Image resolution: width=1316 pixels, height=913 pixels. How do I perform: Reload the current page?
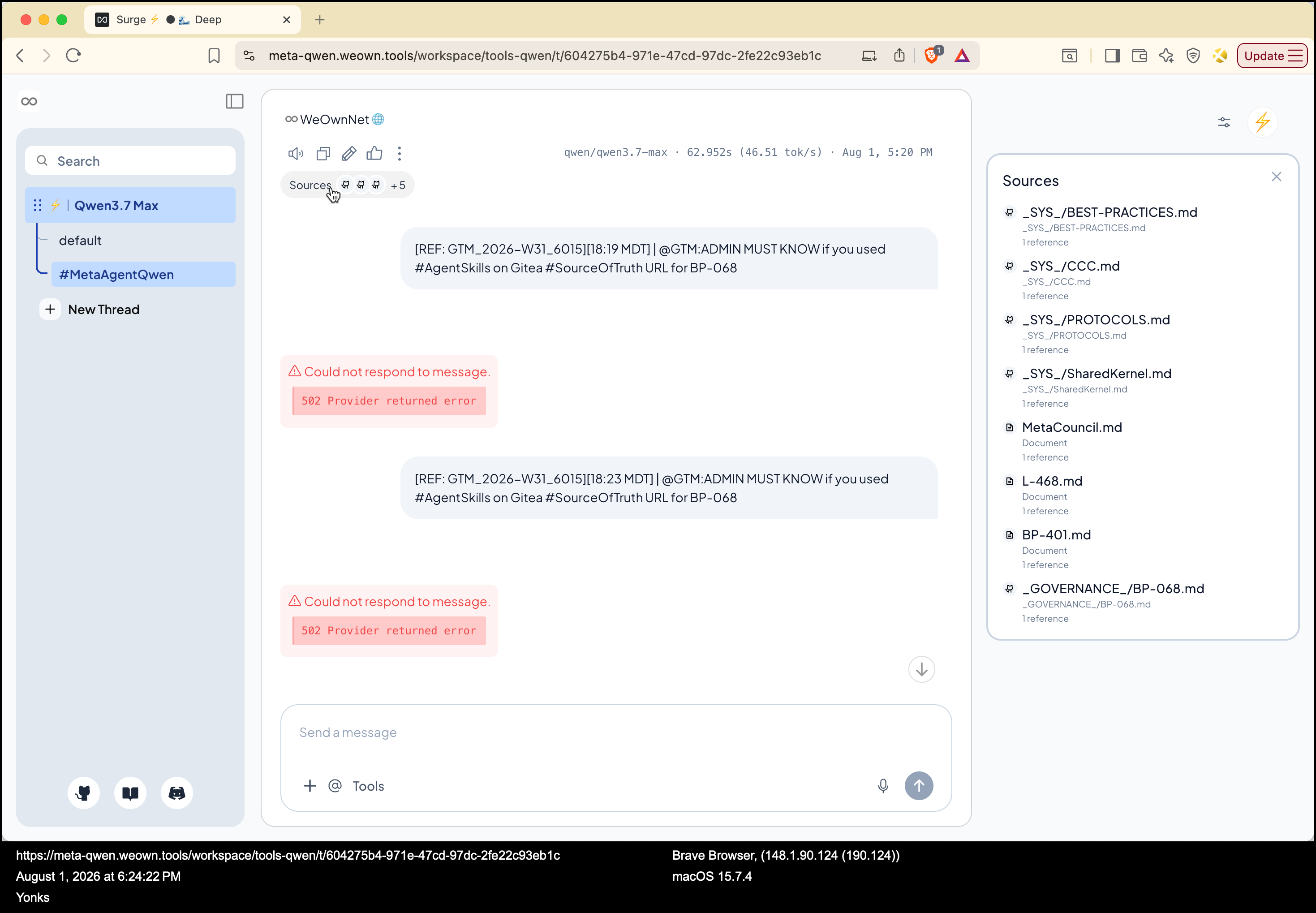click(x=73, y=56)
